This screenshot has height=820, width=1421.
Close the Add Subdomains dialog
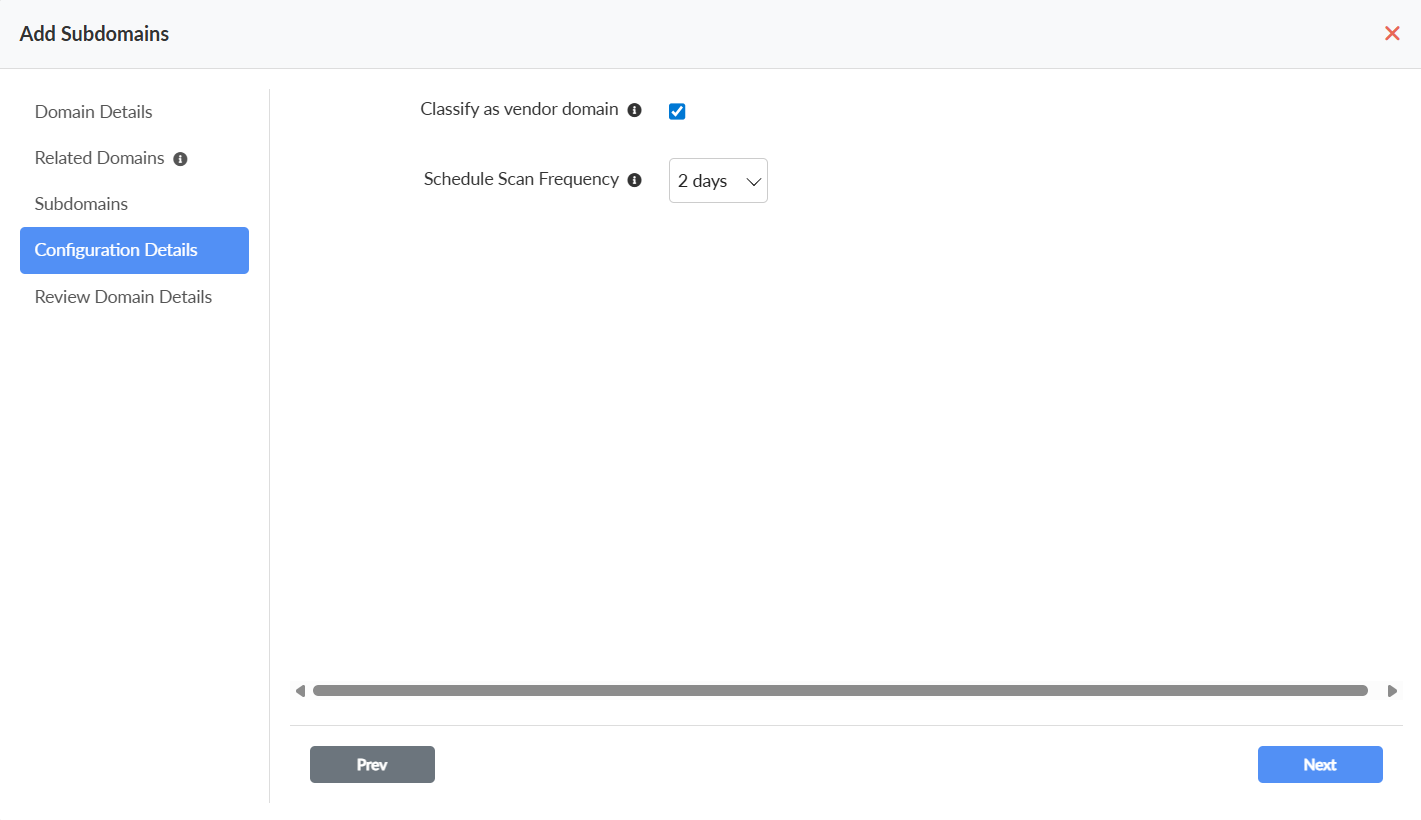[x=1391, y=34]
